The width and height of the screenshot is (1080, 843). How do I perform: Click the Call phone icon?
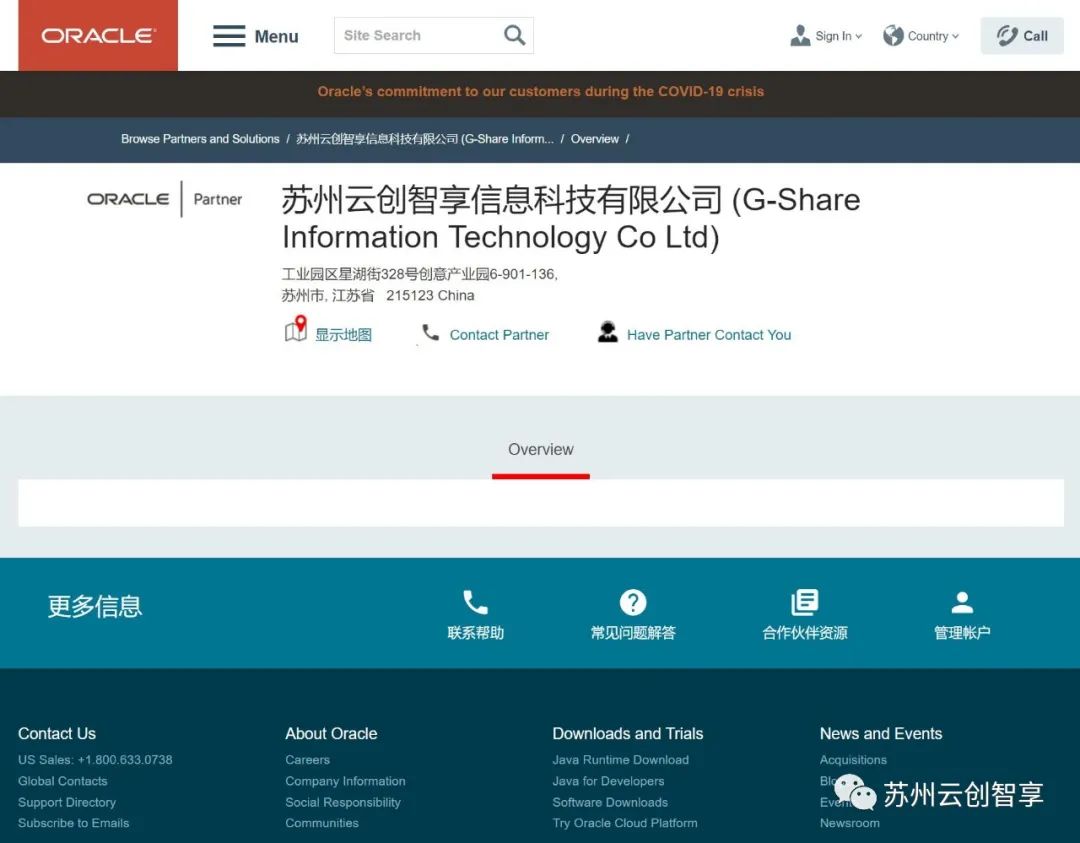pos(1007,36)
